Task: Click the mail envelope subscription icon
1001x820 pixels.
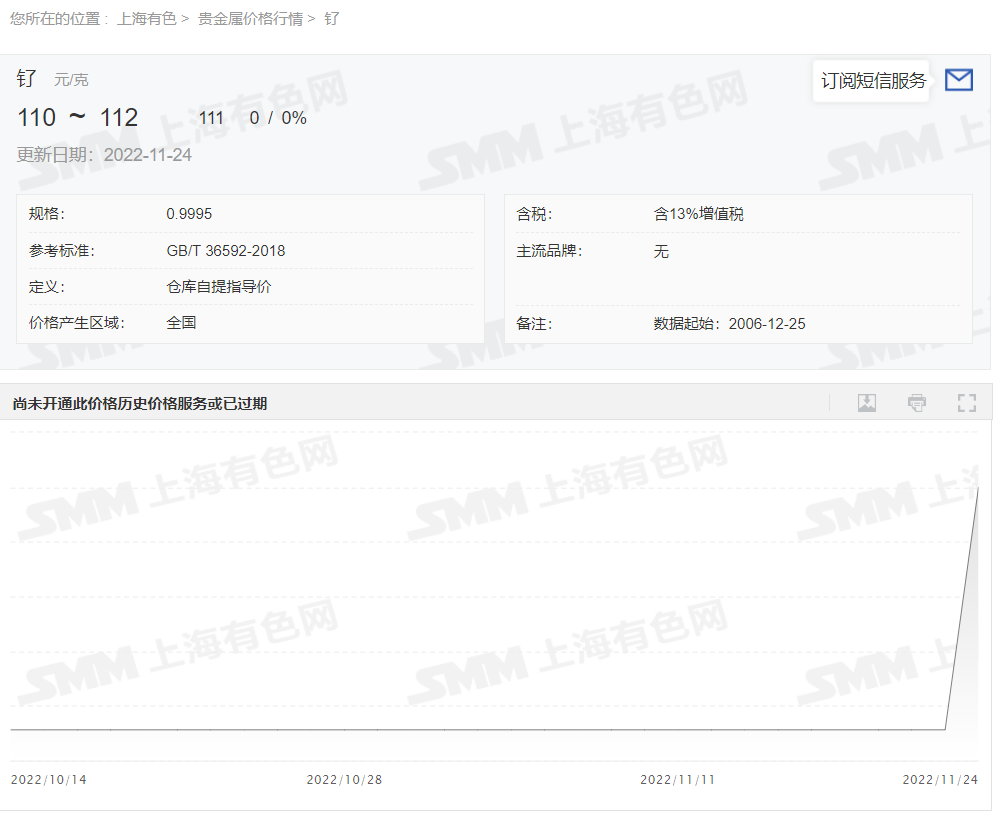Action: click(x=958, y=80)
